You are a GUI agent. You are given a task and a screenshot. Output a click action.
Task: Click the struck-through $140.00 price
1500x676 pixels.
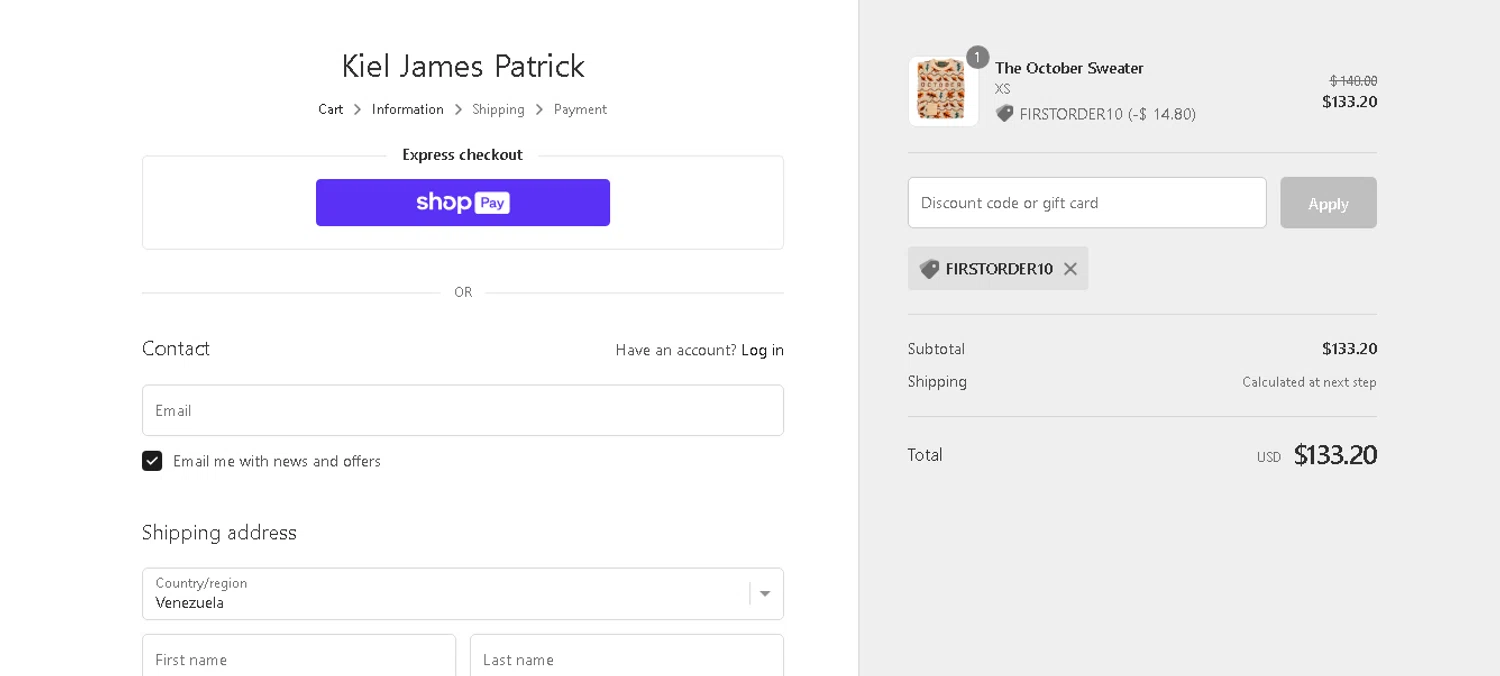tap(1353, 81)
